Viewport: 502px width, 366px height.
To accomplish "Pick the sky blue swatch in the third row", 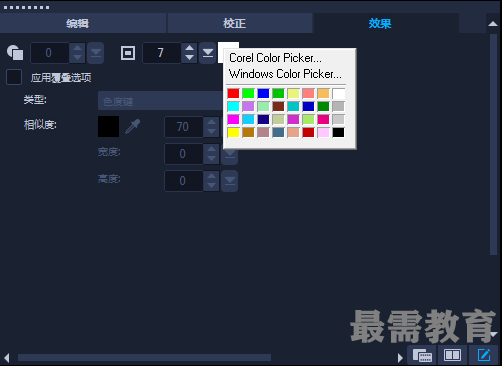I will (x=248, y=119).
